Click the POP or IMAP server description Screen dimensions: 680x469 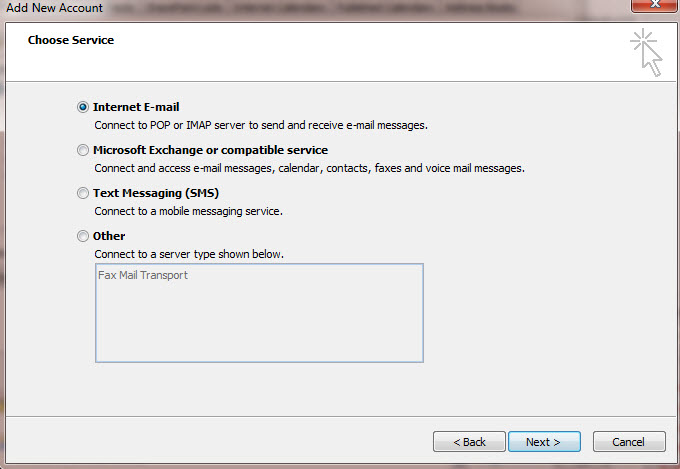click(x=261, y=125)
